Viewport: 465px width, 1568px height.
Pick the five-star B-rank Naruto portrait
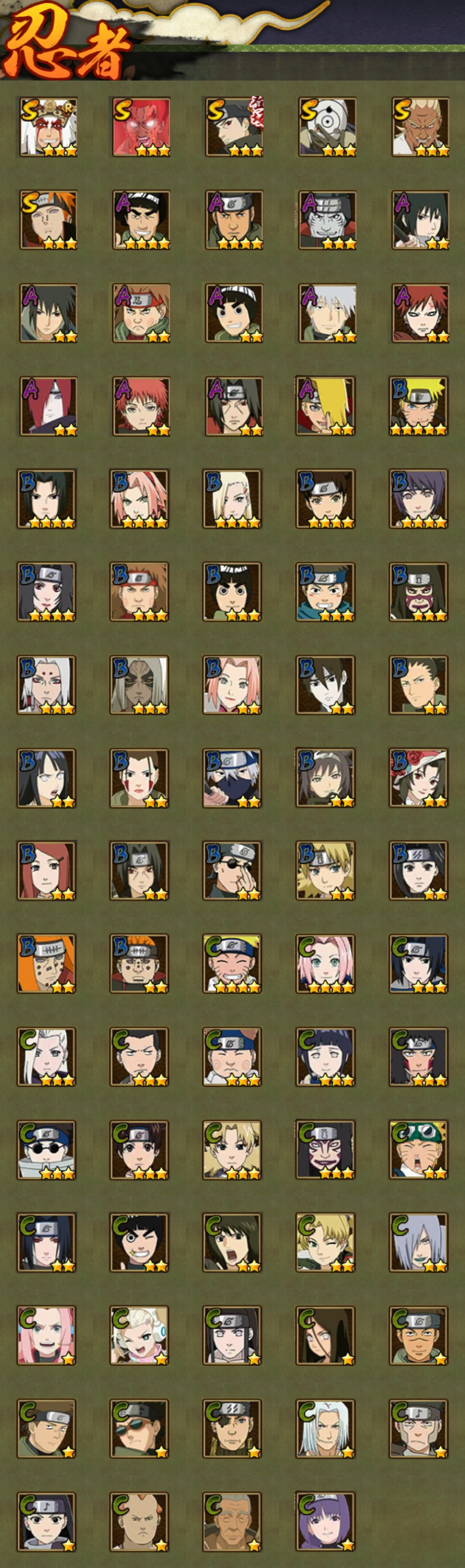[419, 406]
